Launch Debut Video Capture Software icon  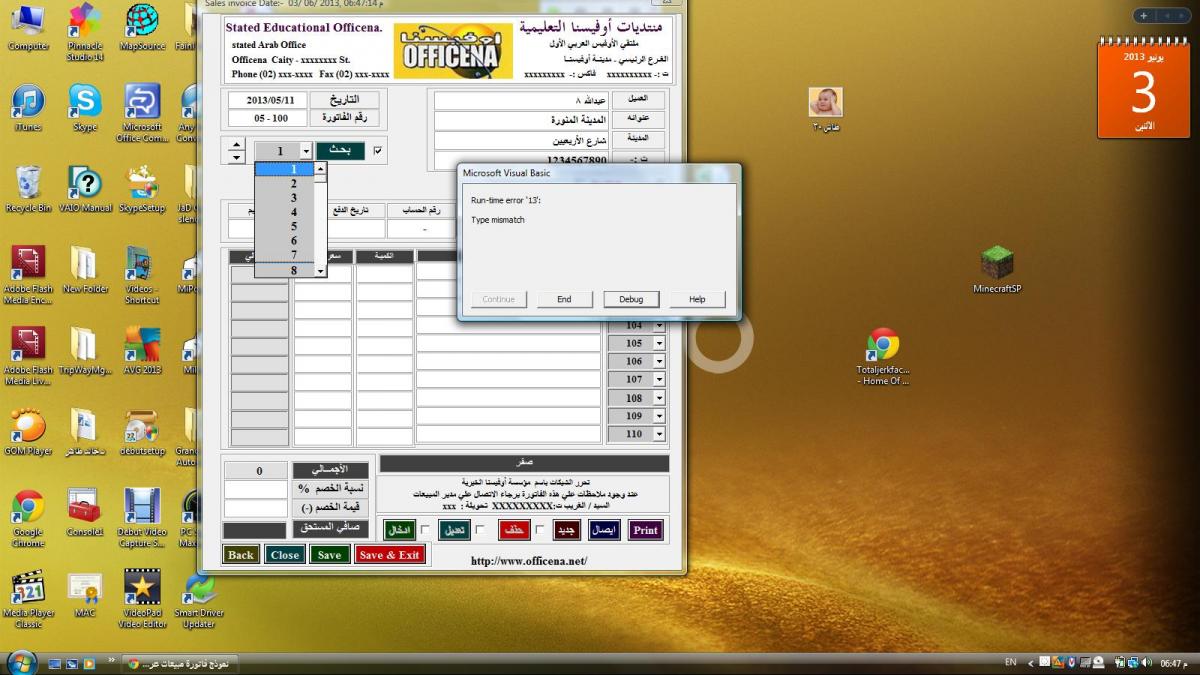142,518
